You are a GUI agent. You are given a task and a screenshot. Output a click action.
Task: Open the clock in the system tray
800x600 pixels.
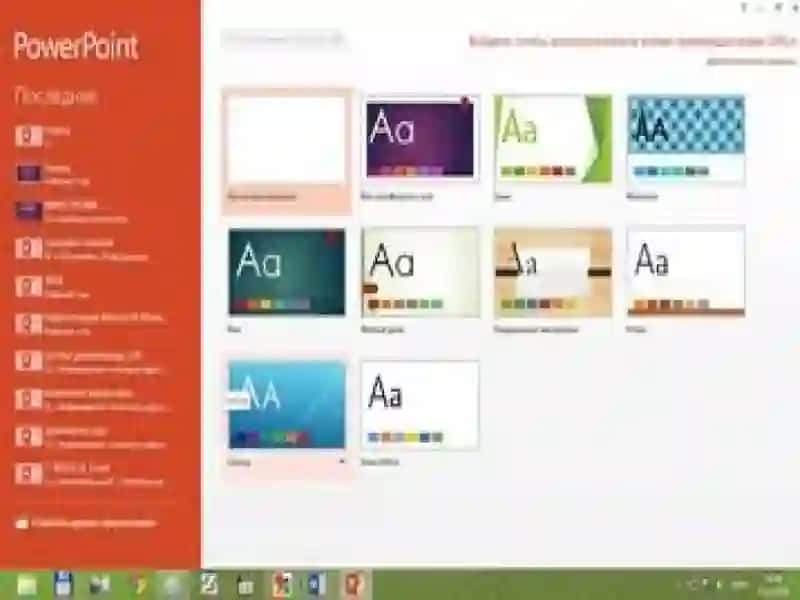(774, 585)
